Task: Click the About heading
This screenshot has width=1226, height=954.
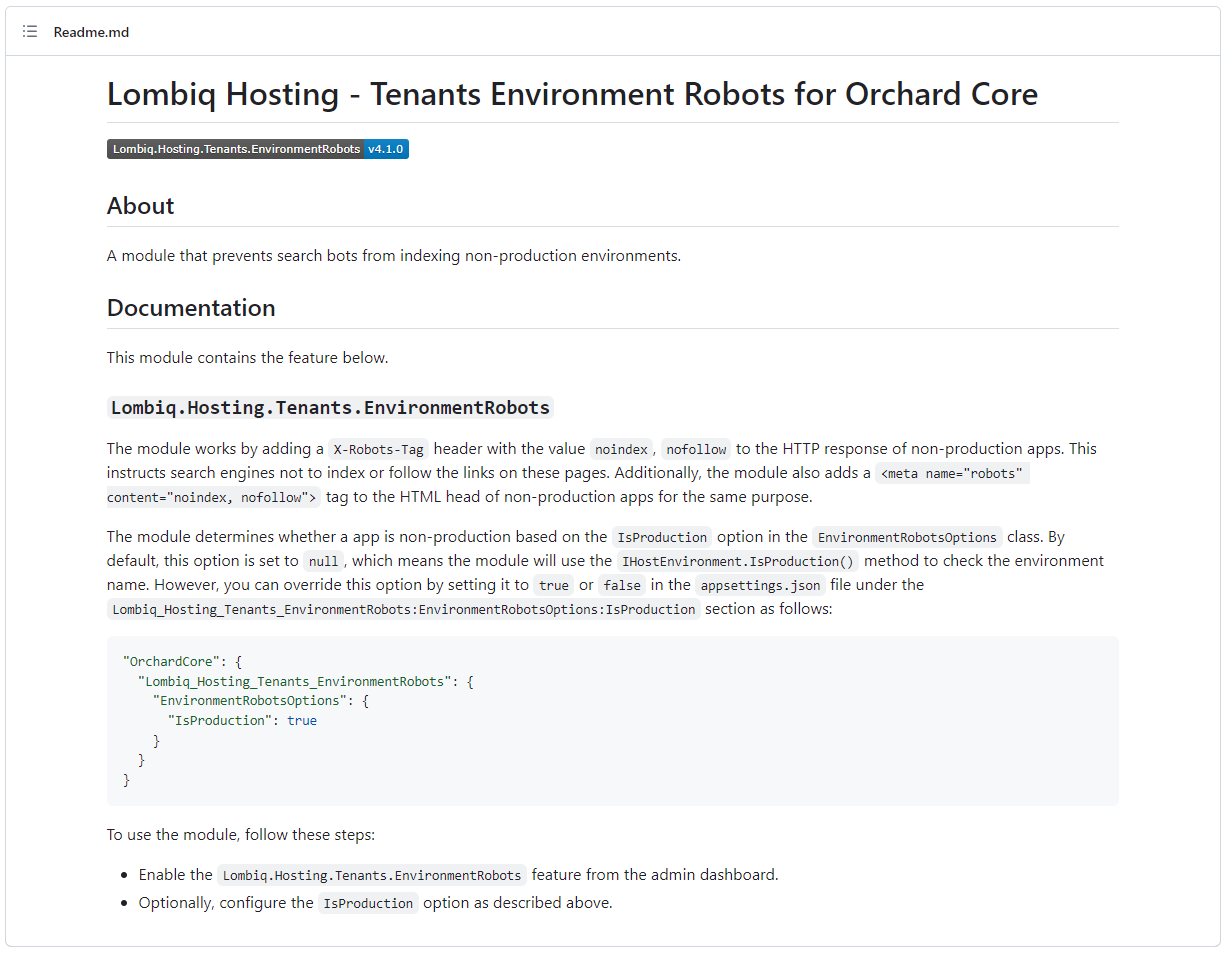Action: point(141,206)
